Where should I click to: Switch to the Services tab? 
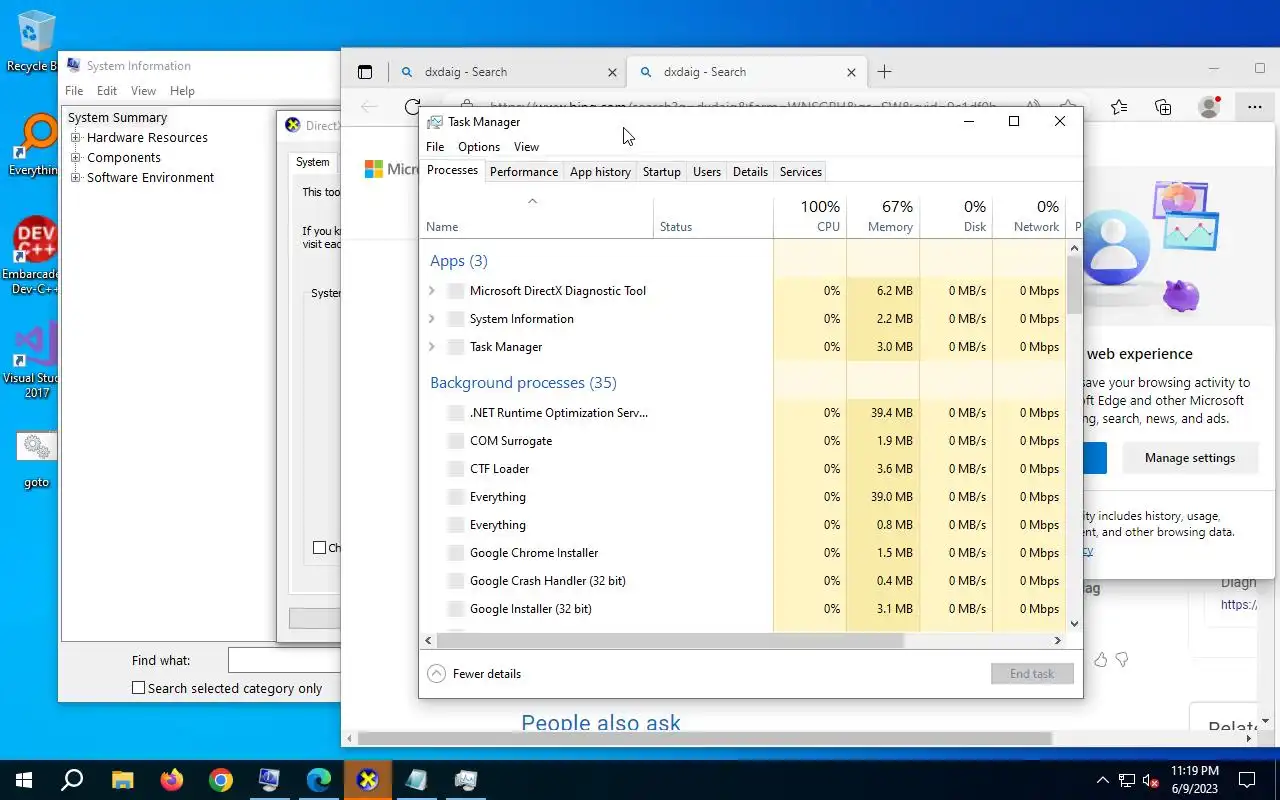[801, 172]
